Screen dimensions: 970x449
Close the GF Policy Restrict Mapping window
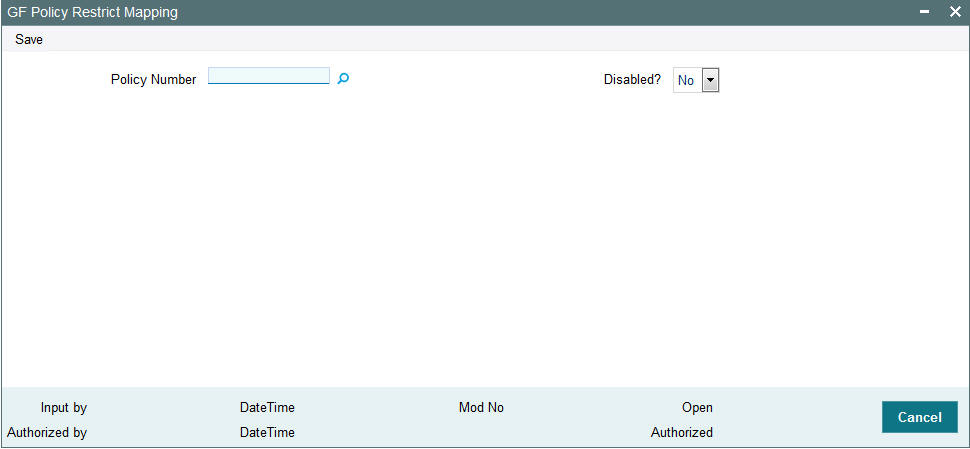pos(955,12)
